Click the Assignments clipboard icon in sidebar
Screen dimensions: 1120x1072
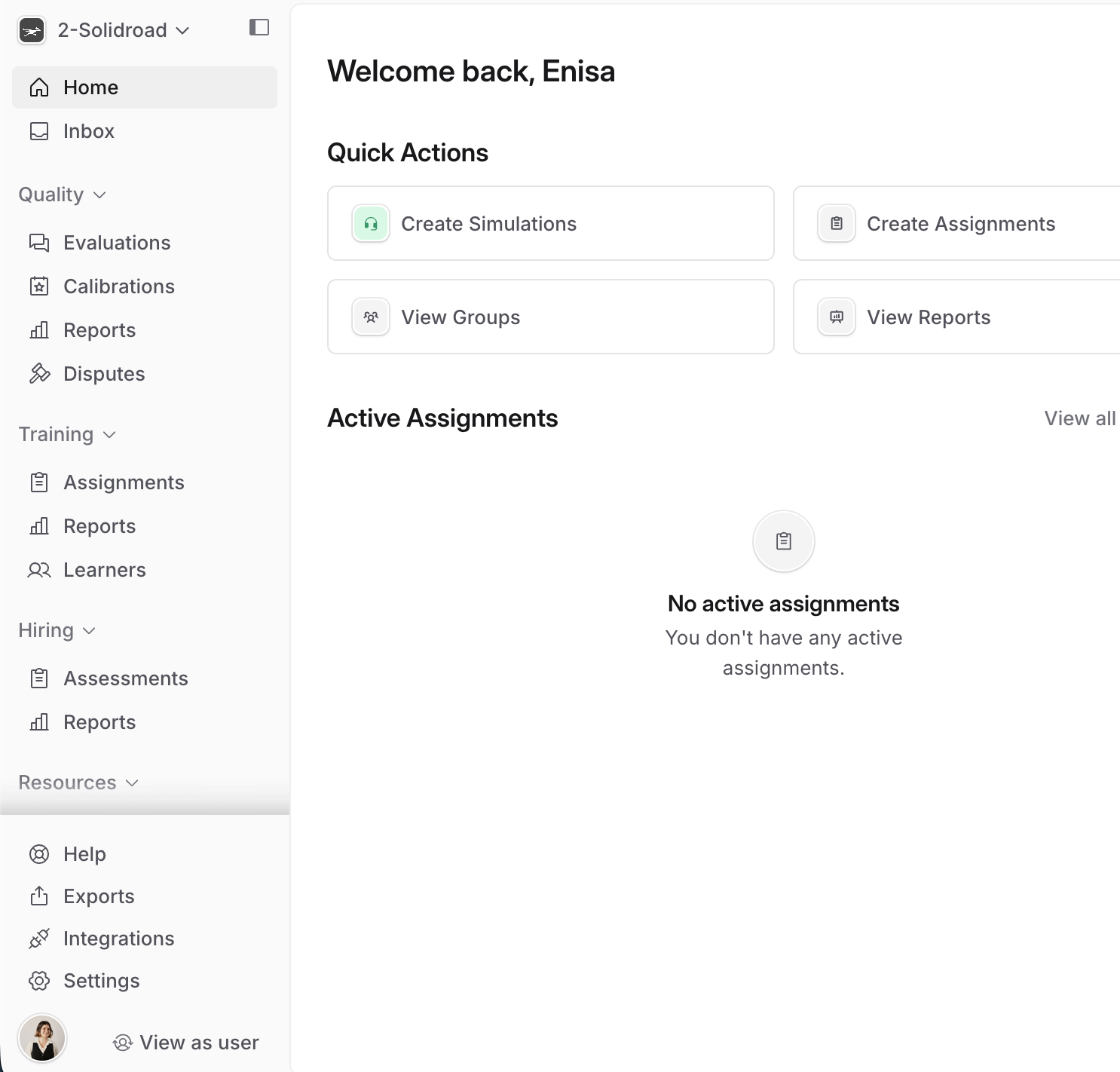tap(39, 482)
